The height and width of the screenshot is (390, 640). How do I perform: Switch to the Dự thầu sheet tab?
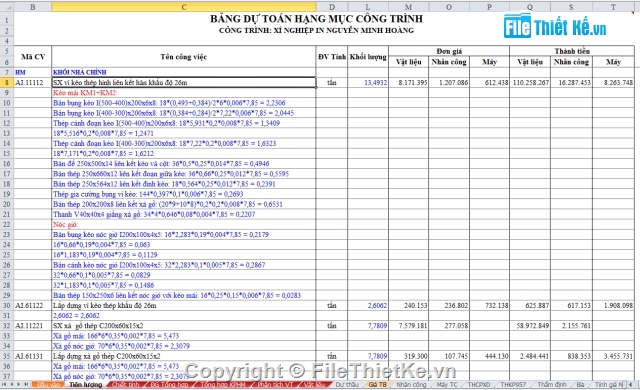pos(347,384)
